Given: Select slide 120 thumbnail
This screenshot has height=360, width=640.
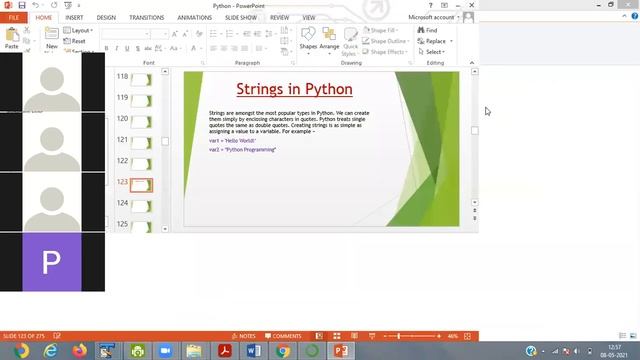Looking at the screenshot, I should point(141,122).
